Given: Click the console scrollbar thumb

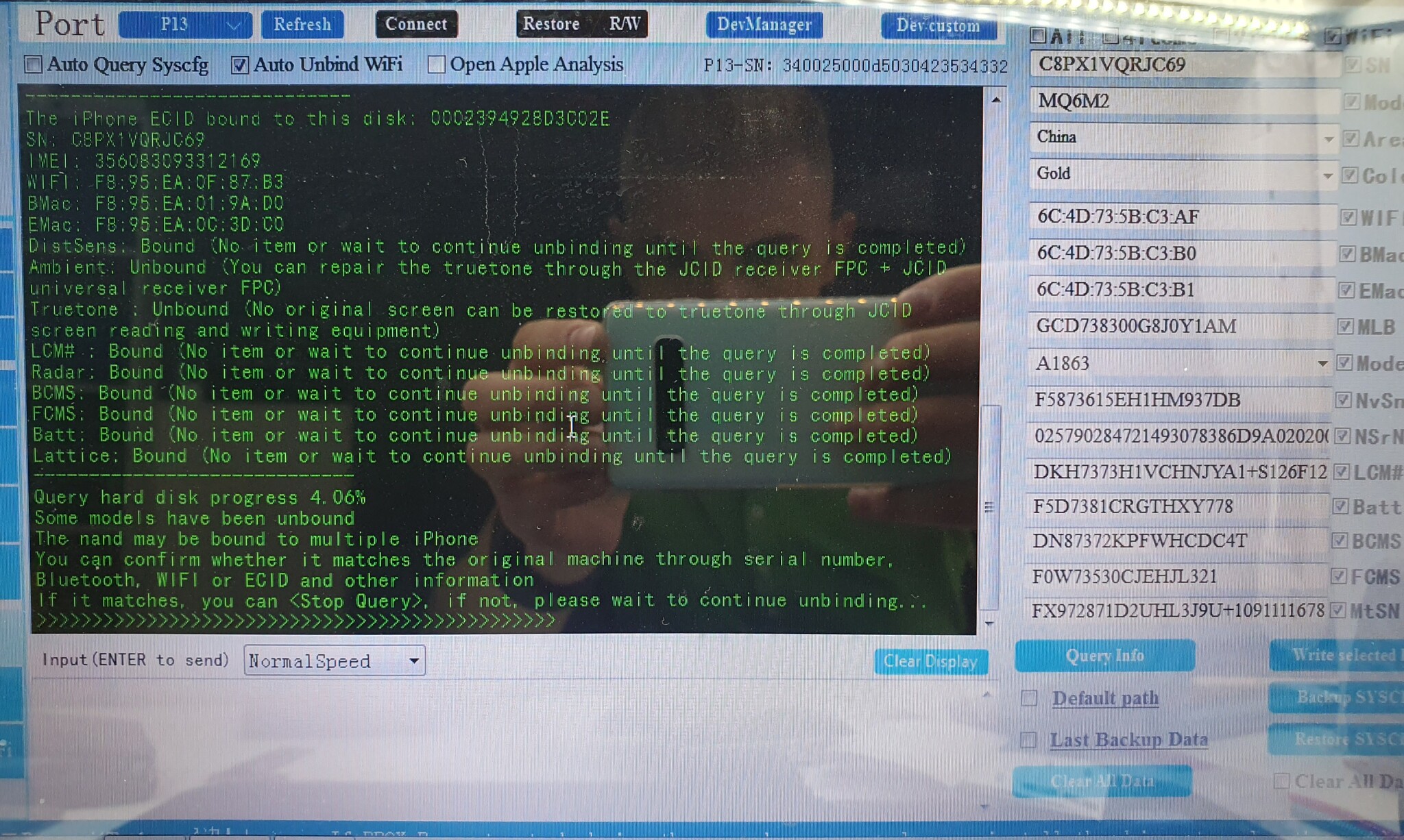Looking at the screenshot, I should (991, 507).
